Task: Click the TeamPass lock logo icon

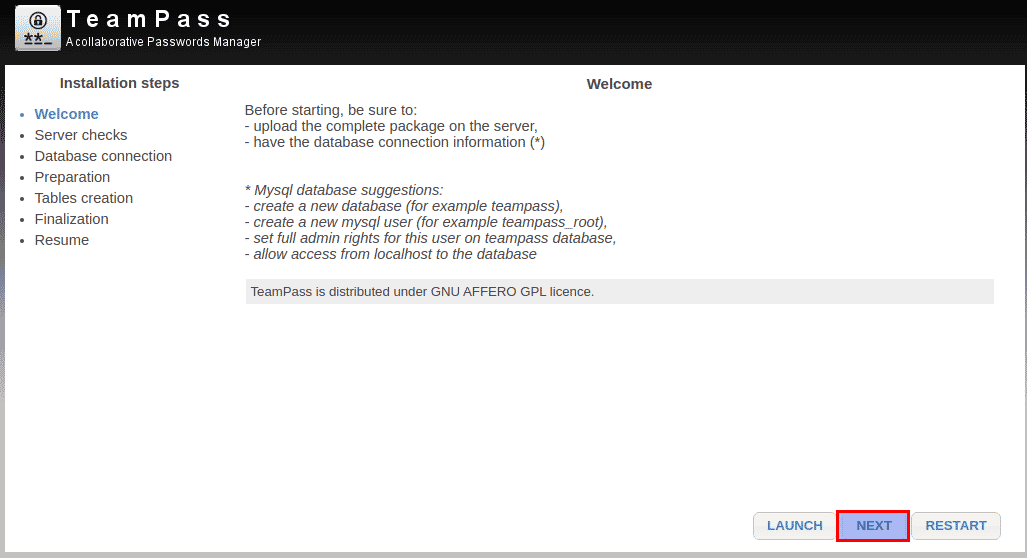Action: [38, 28]
